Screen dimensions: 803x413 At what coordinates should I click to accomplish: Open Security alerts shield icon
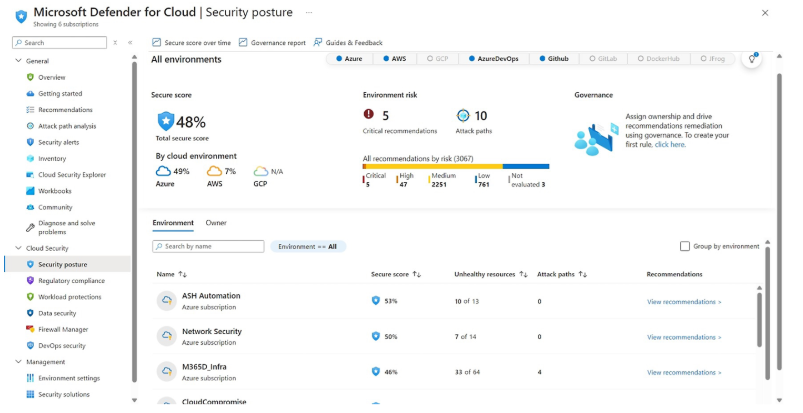click(30, 142)
